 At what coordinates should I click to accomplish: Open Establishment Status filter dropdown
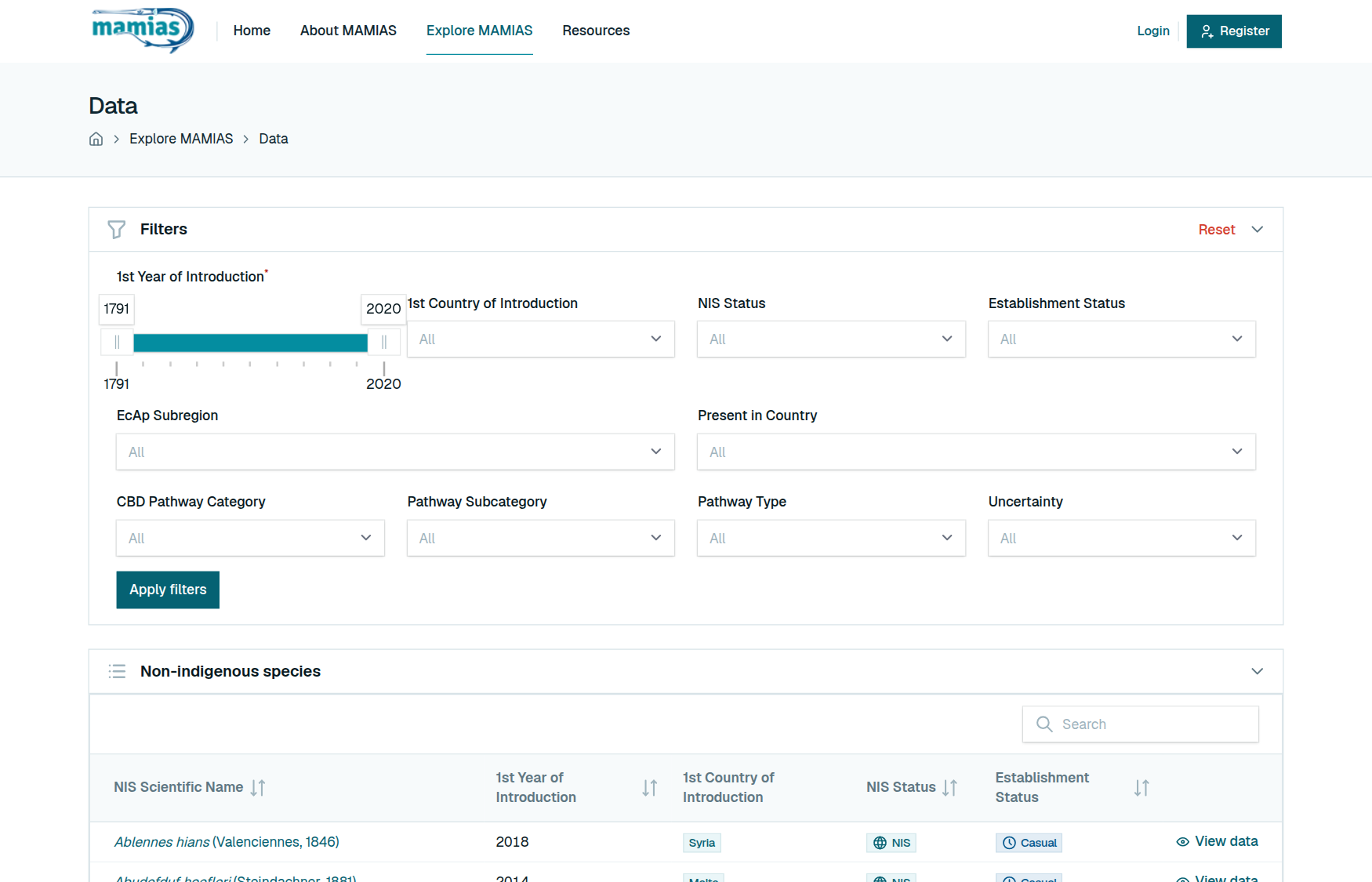point(1122,339)
